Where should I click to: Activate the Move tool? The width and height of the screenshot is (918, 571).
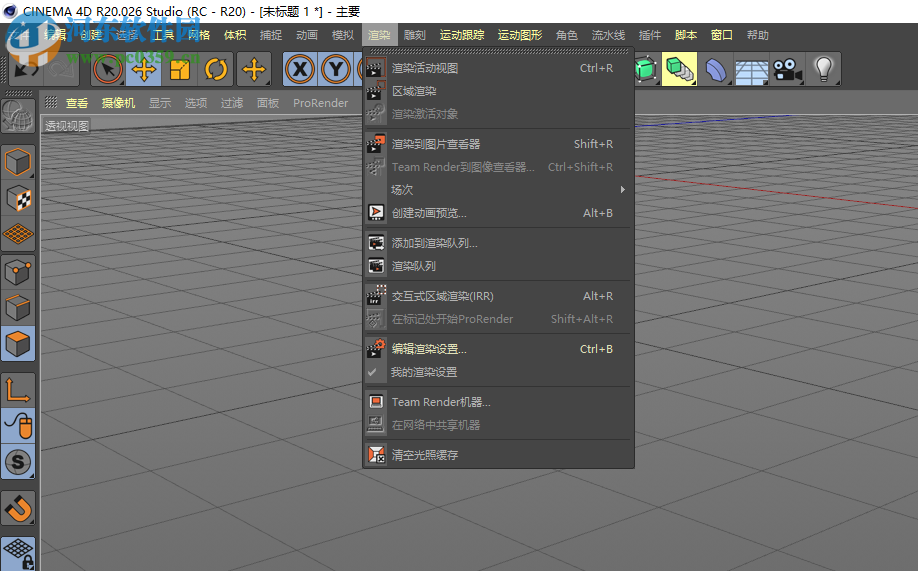pyautogui.click(x=143, y=70)
